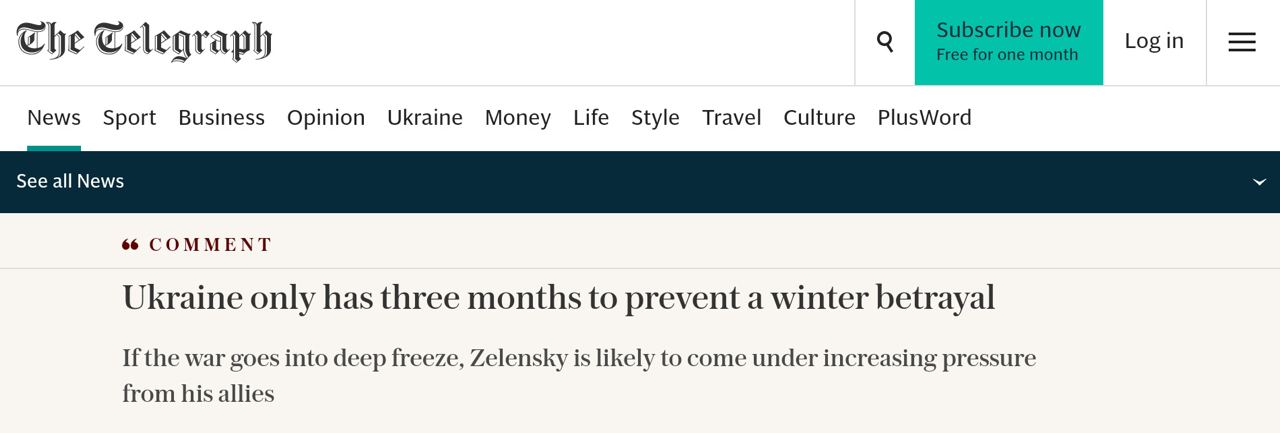Click the Log in link
Screen dimensions: 1280x433
pyautogui.click(x=1154, y=41)
